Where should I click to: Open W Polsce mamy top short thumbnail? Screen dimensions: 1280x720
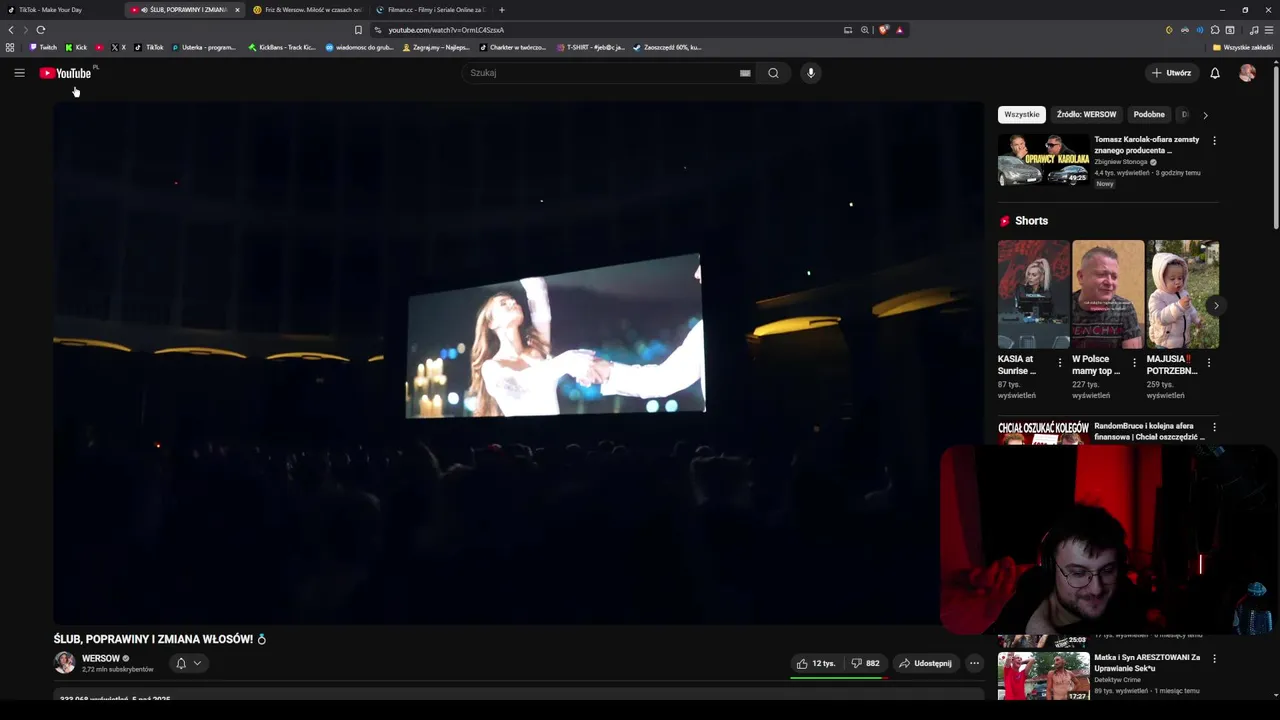[x=1108, y=294]
